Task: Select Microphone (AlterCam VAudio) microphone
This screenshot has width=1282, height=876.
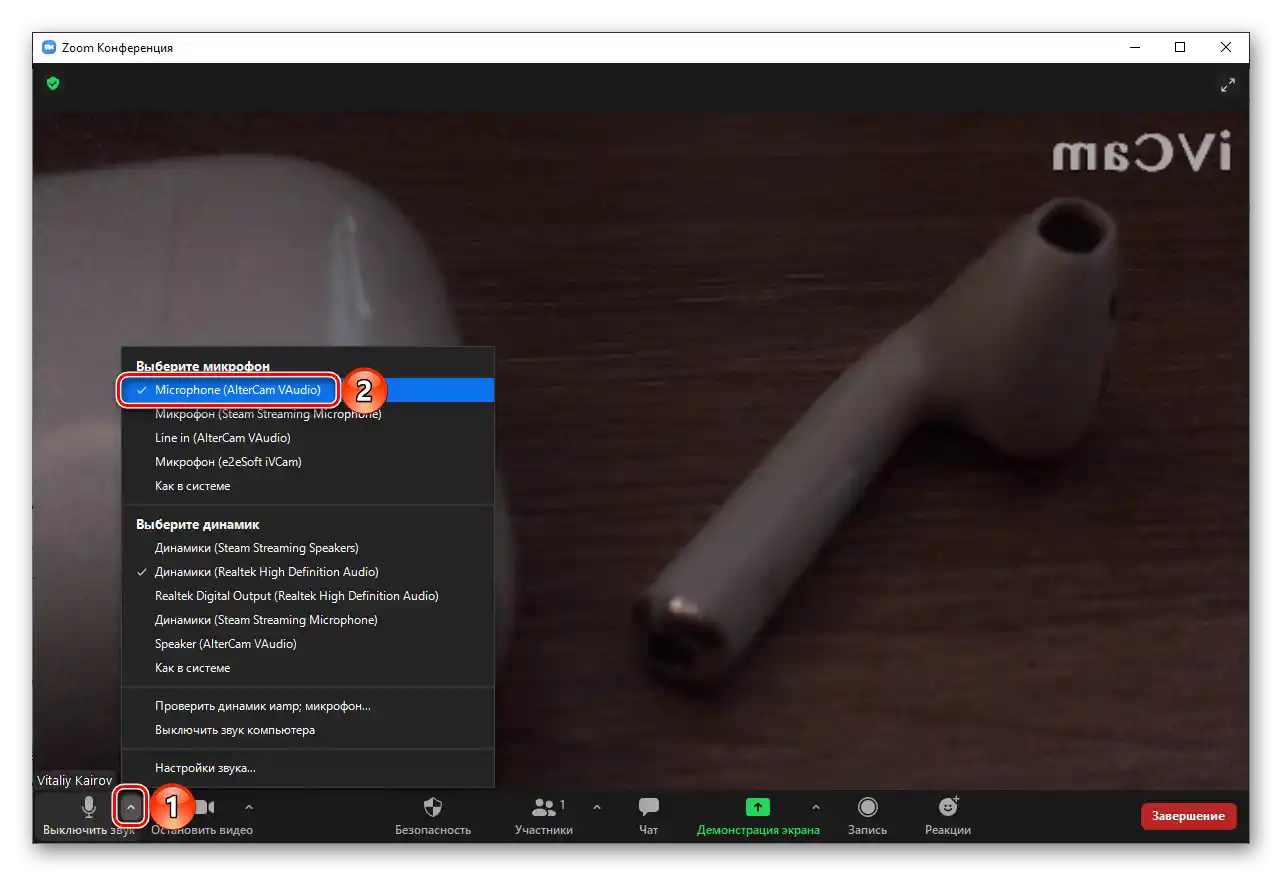Action: point(308,390)
